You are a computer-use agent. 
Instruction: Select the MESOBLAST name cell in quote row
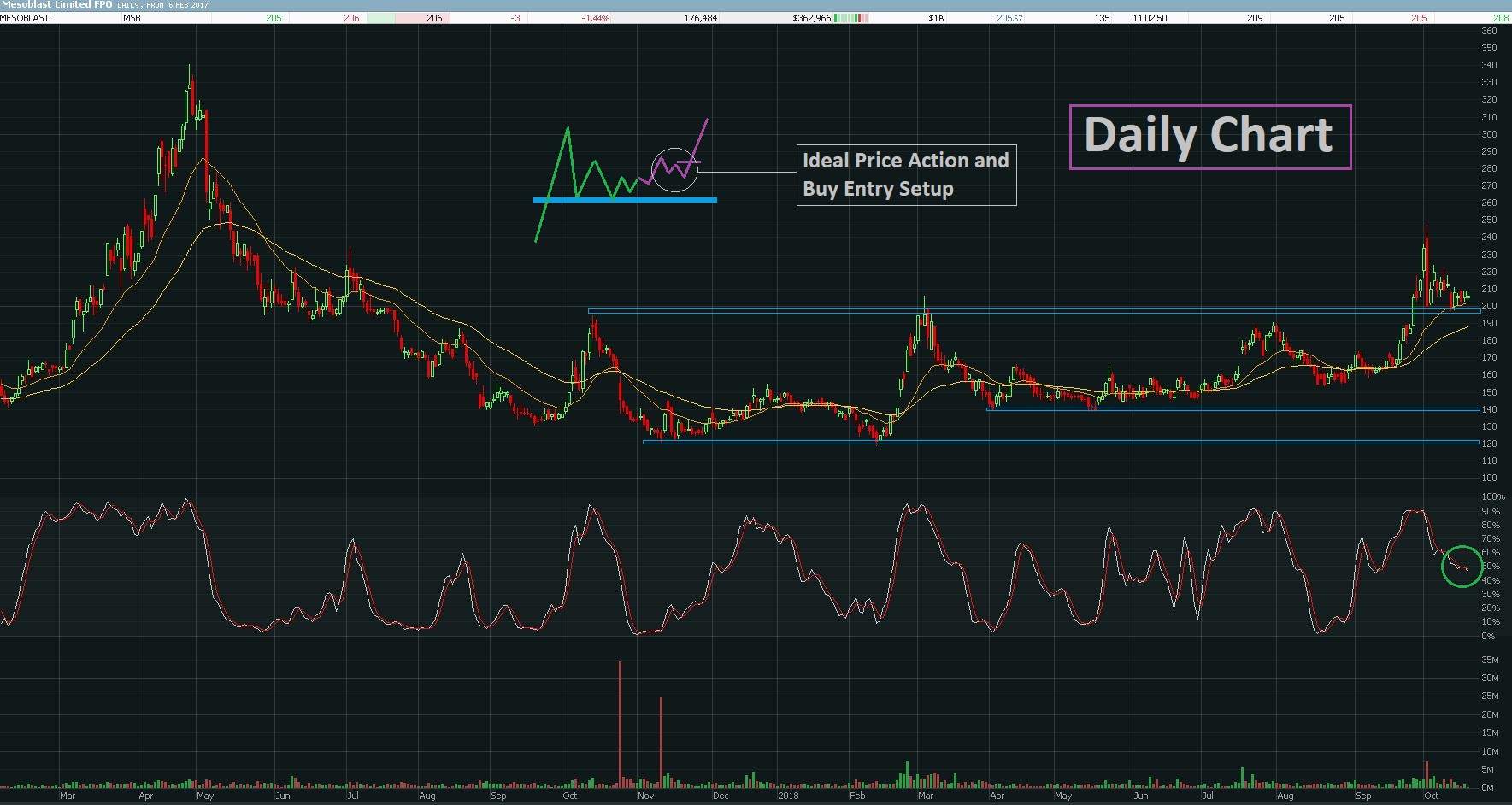pyautogui.click(x=25, y=18)
